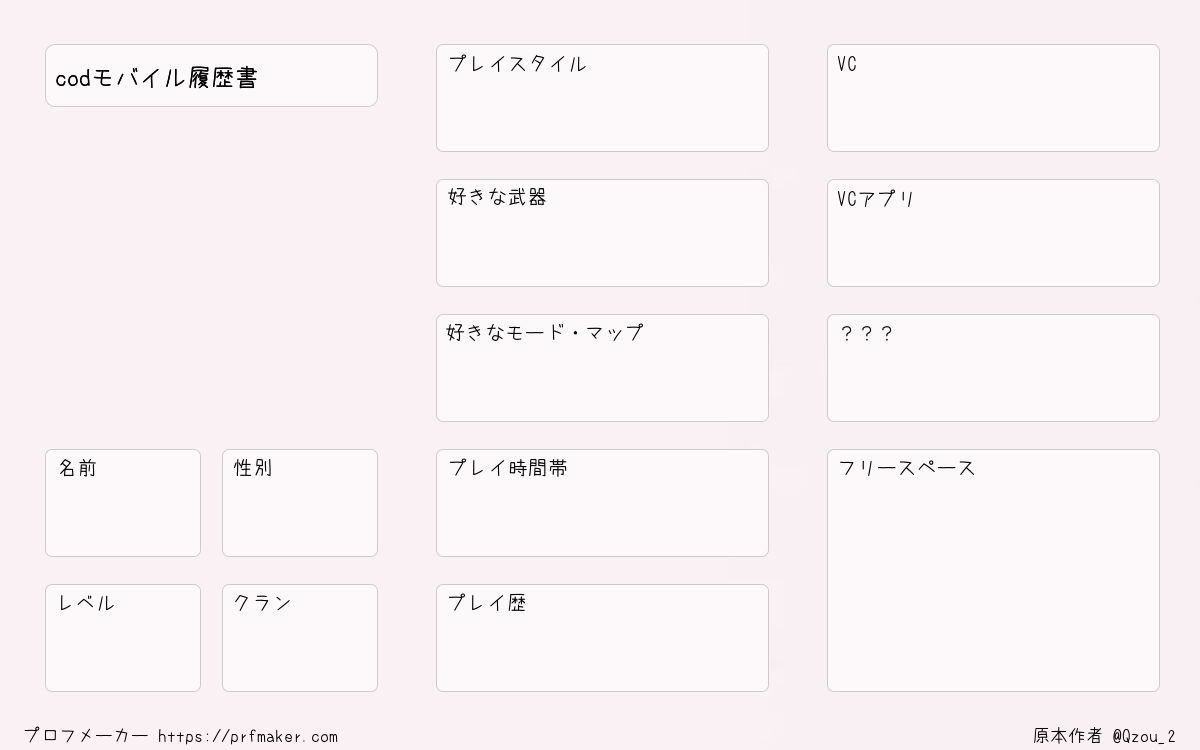This screenshot has width=1200, height=750.
Task: Open the https://prfmaker.com link
Action: coord(248,737)
